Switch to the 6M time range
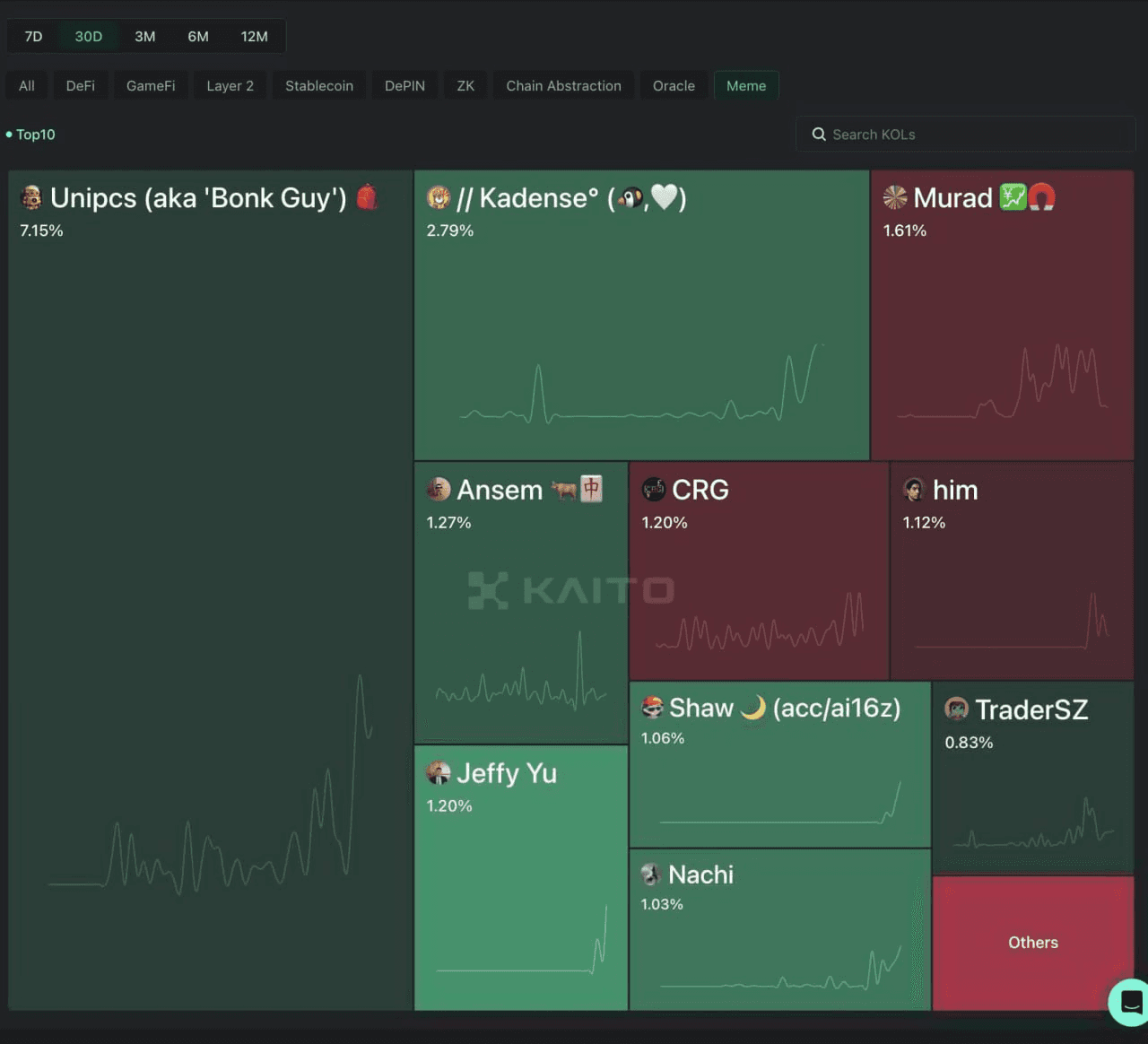 (198, 37)
